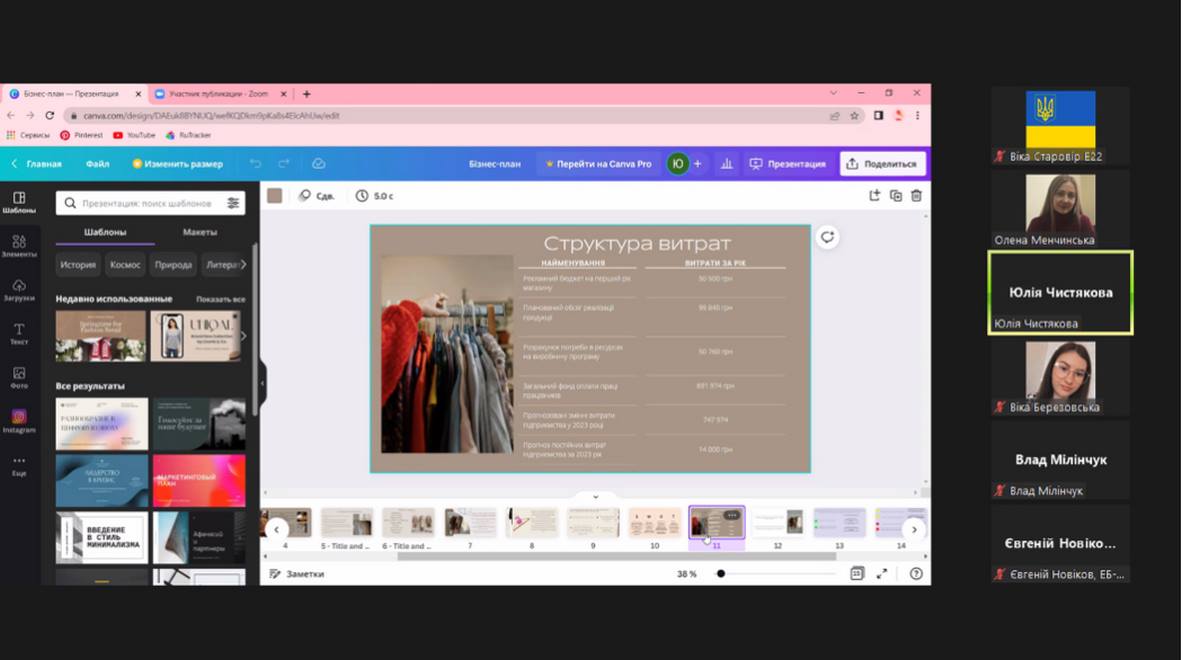This screenshot has height=660, width=1200.
Task: Open the Uploads (Загрузки) sidebar panel
Action: click(x=19, y=290)
